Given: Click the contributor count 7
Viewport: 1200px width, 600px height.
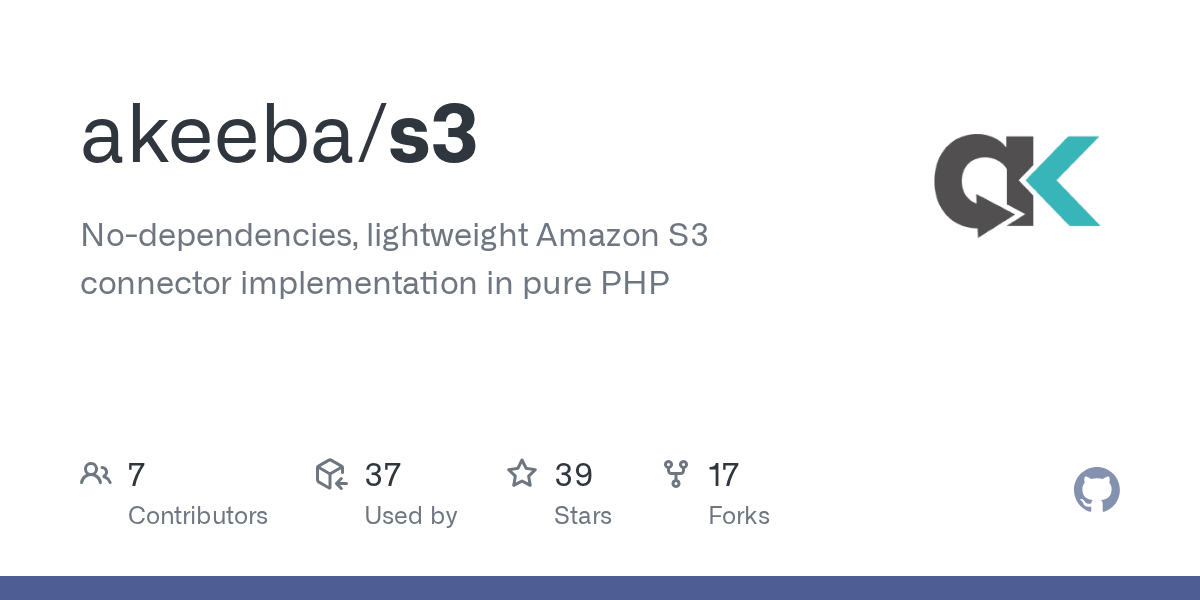Looking at the screenshot, I should (x=137, y=474).
